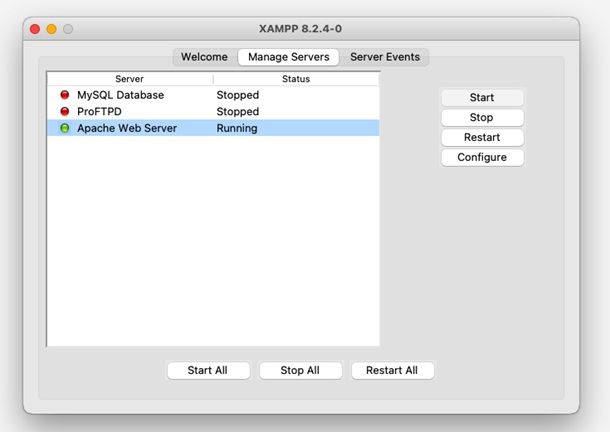This screenshot has width=610, height=432.
Task: Click the Restart button in the right panel
Action: tap(482, 137)
